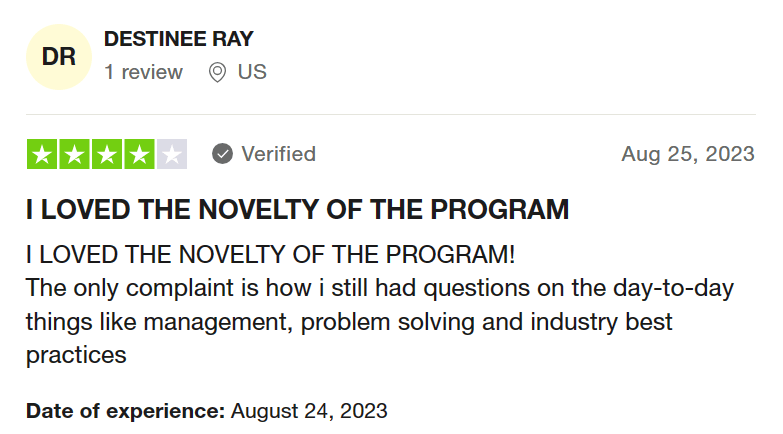Select the US country label
The image size is (783, 434).
coord(252,72)
